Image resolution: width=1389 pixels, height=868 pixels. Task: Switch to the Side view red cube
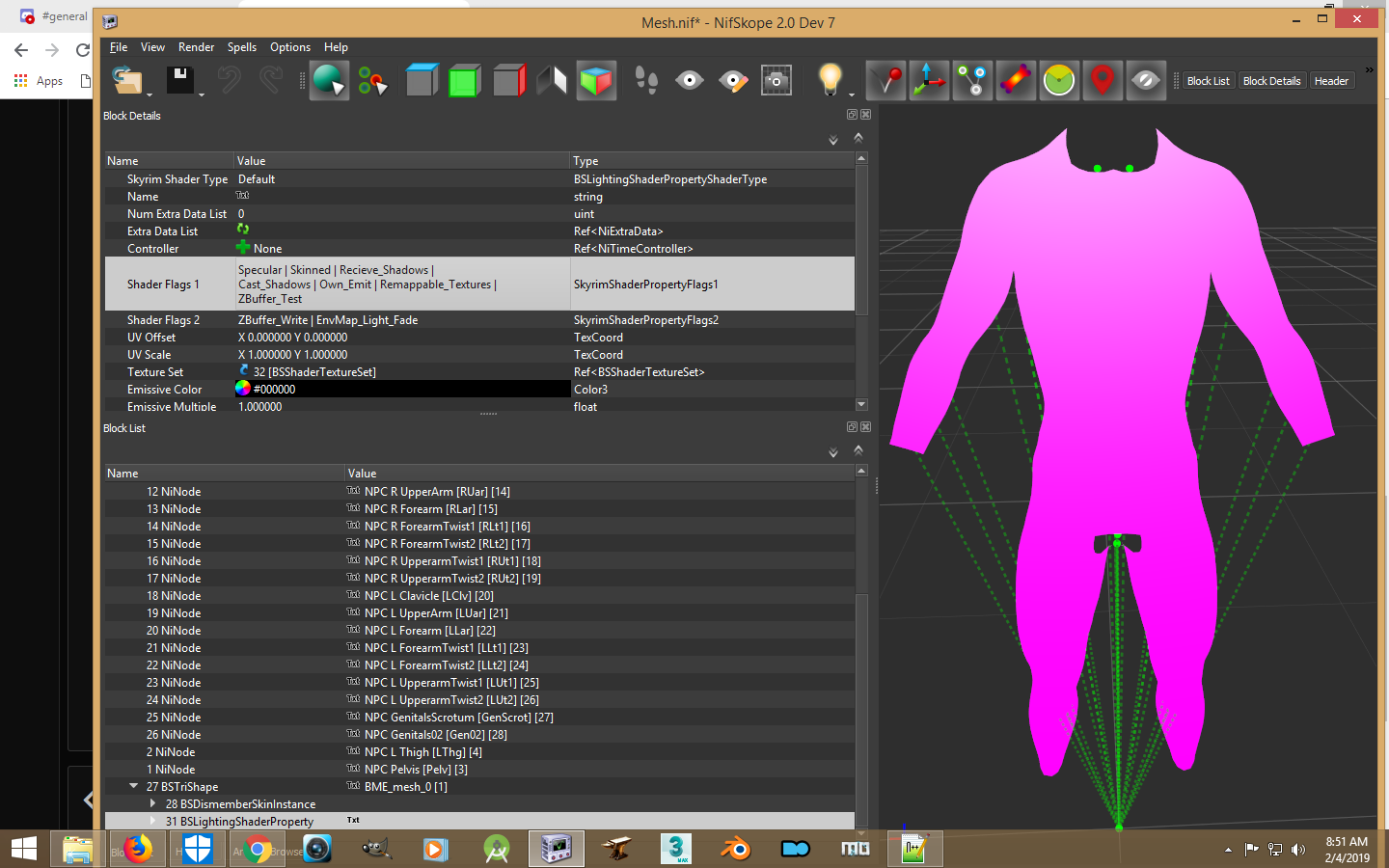[x=508, y=80]
